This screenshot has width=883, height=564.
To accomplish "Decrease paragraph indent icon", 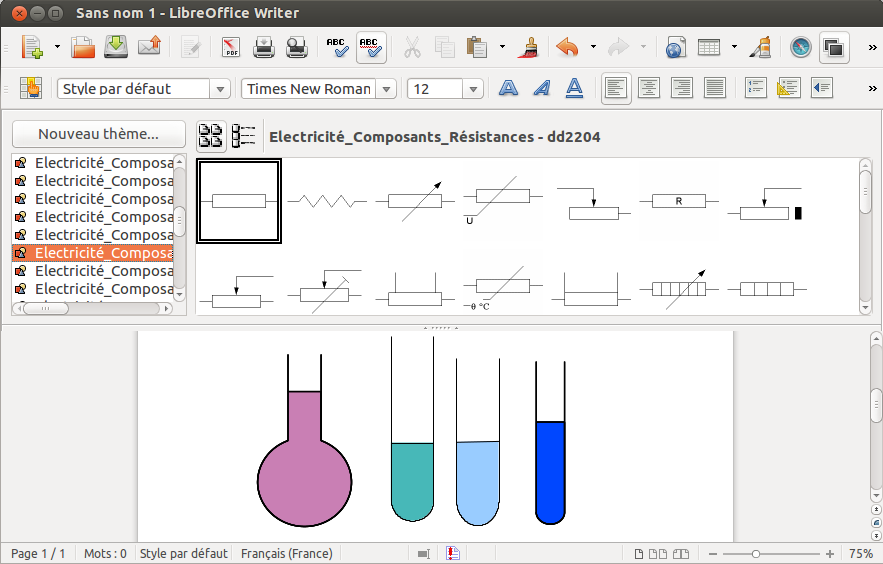I will point(822,88).
